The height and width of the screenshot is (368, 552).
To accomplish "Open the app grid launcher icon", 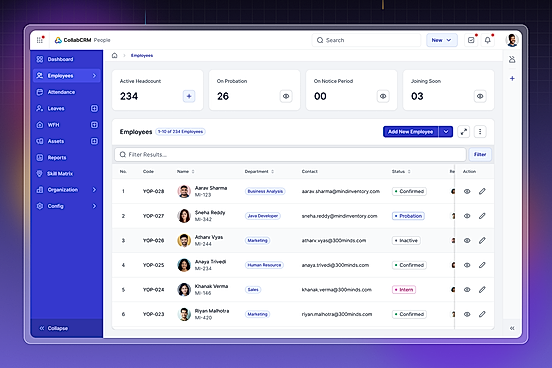I will coord(40,40).
